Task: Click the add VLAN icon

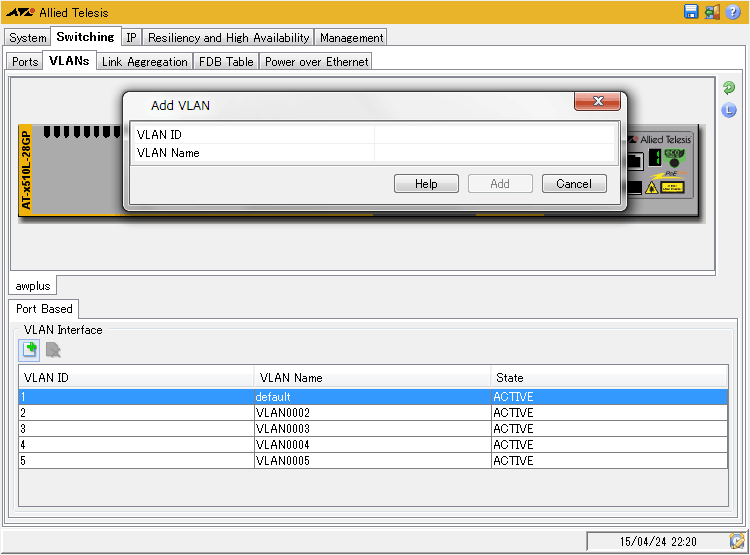Action: [30, 349]
